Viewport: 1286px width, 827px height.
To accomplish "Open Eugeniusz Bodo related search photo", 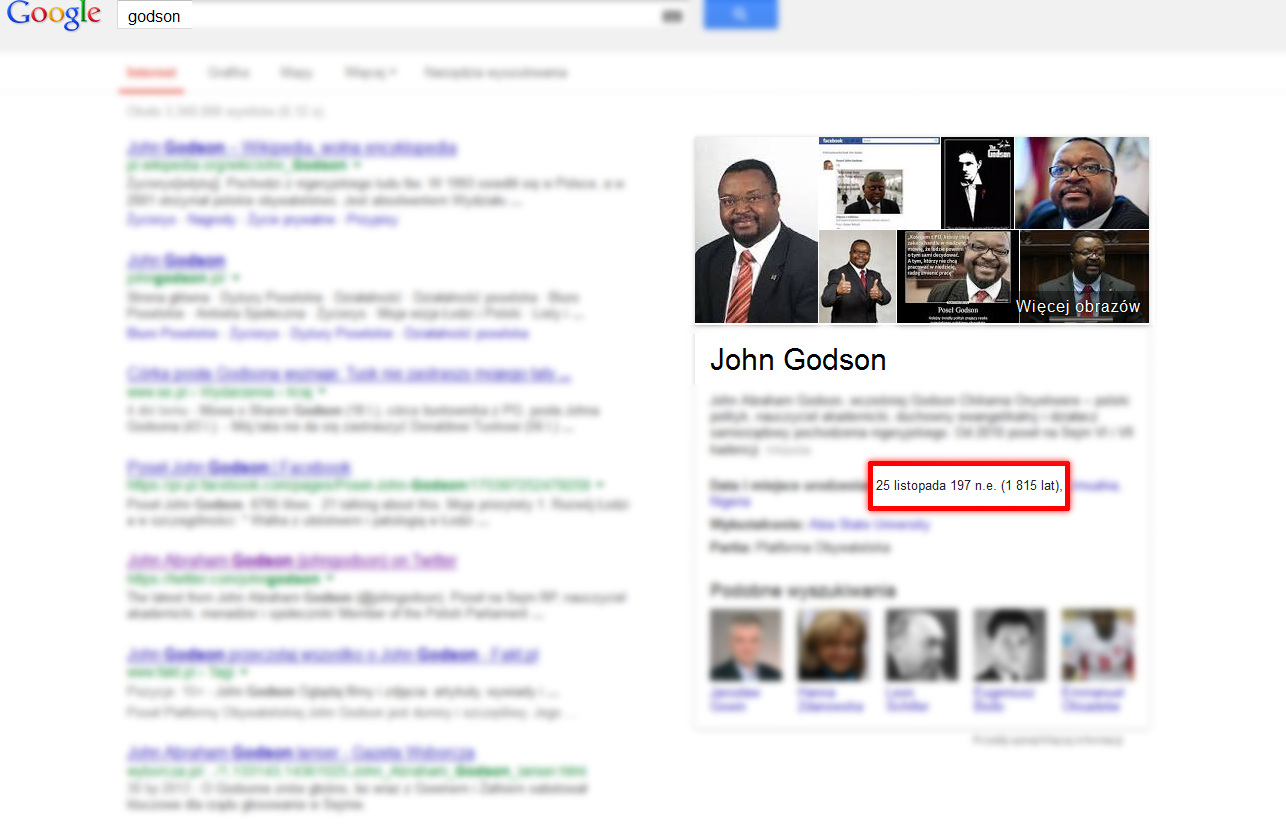I will tap(1010, 645).
